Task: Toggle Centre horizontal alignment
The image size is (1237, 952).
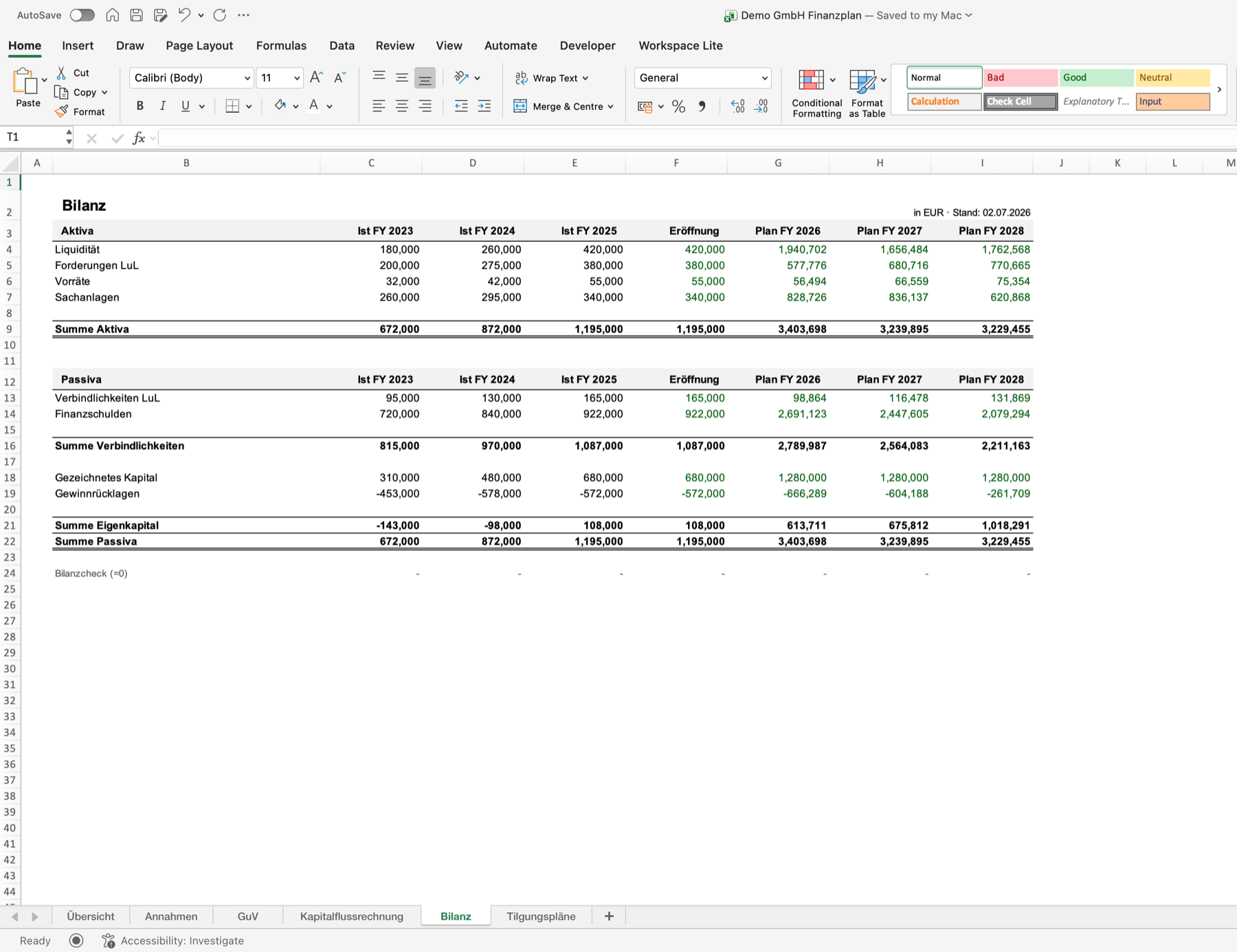Action: 402,106
